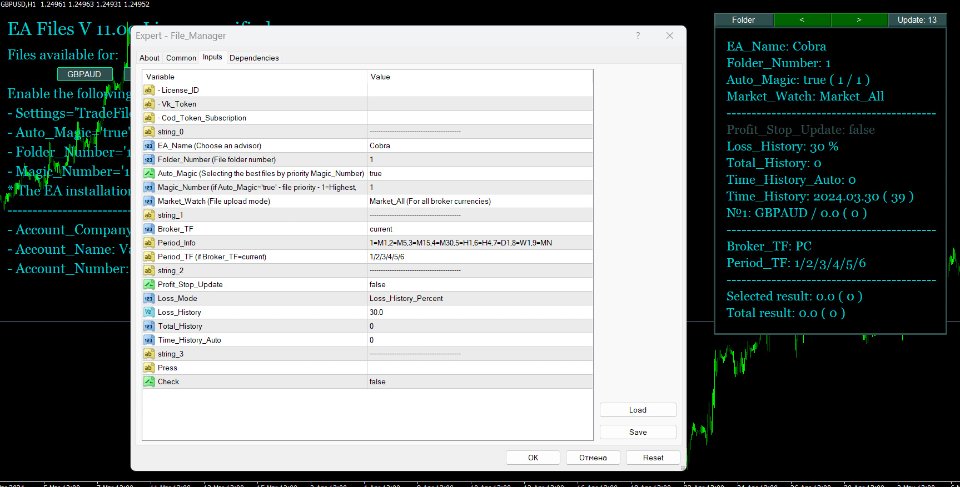
Task: Click the Отмена cancel button
Action: pyautogui.click(x=593, y=458)
